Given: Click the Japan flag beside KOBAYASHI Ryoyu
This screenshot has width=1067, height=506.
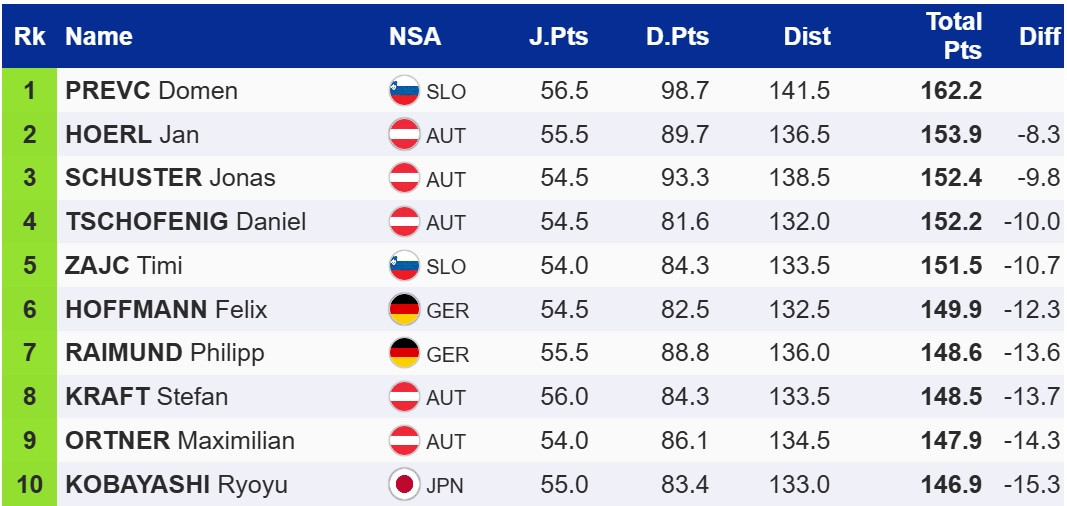Looking at the screenshot, I should [x=404, y=485].
